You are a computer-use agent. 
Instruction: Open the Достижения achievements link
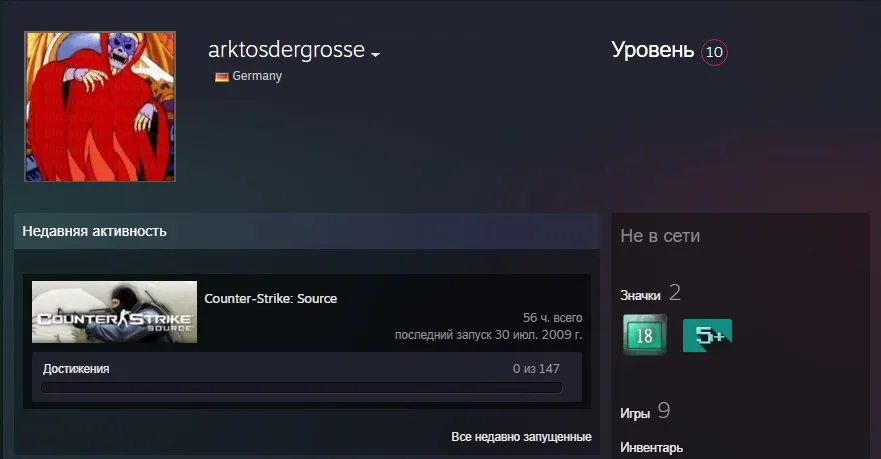76,369
